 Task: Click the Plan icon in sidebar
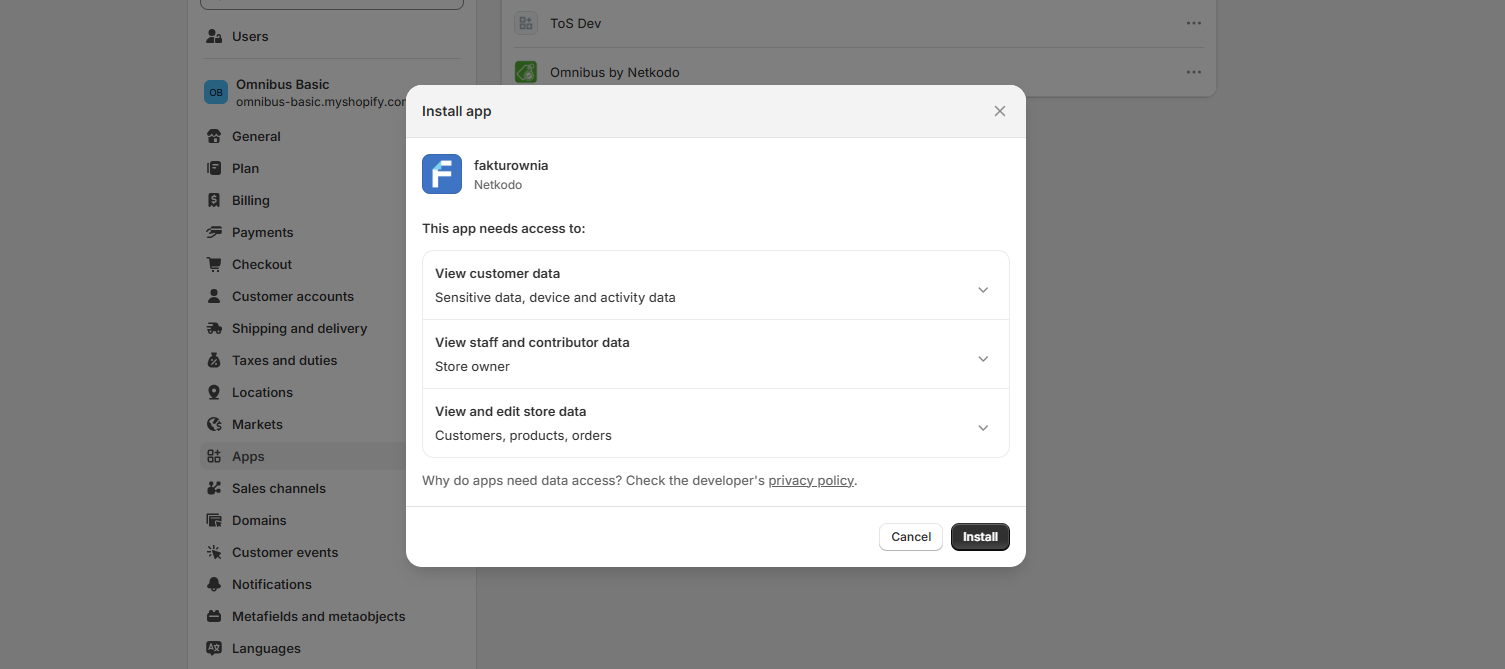coord(214,168)
